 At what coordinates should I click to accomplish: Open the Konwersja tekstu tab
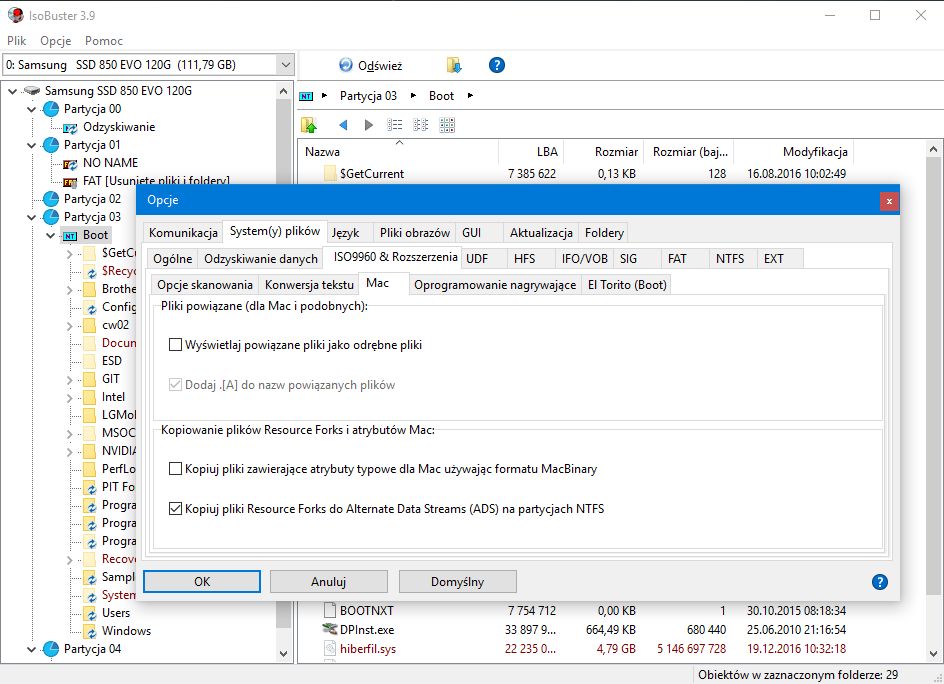pos(309,285)
